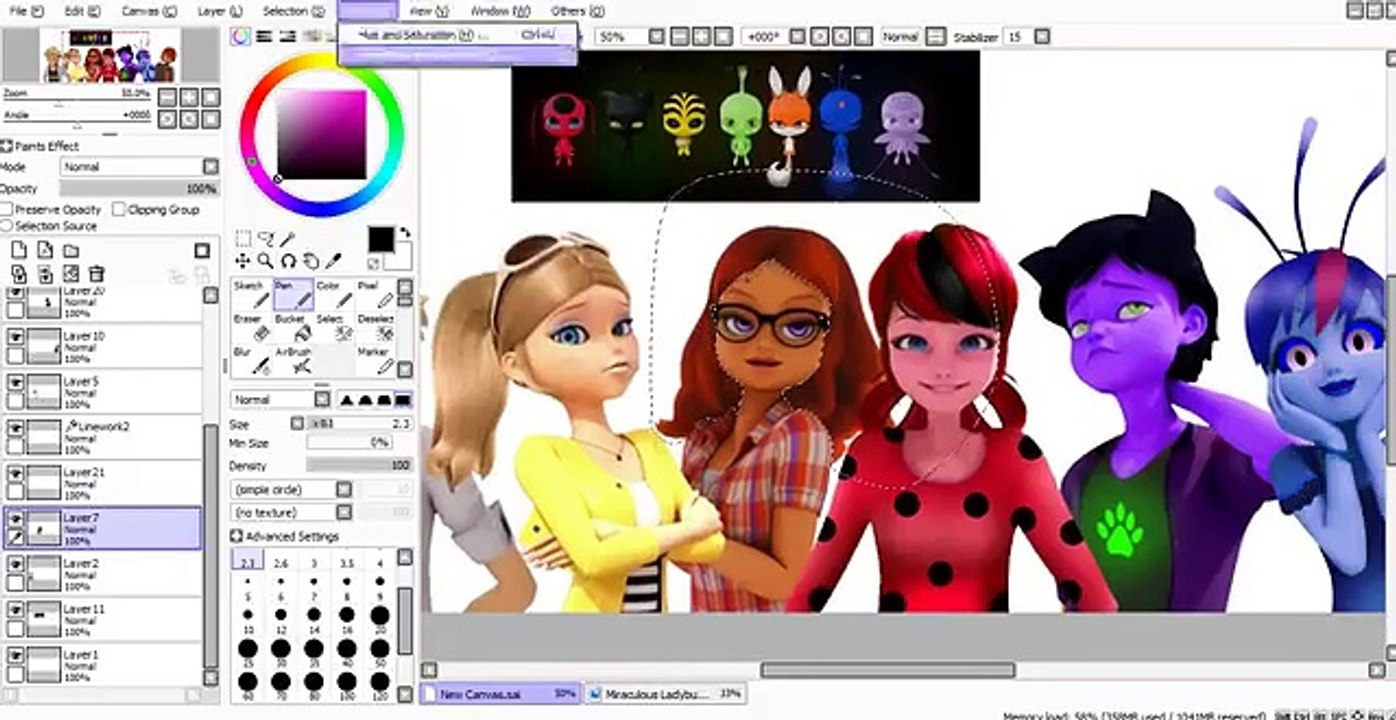Select the Magic Wand tool
Screen dimensions: 1396x720
(x=288, y=239)
